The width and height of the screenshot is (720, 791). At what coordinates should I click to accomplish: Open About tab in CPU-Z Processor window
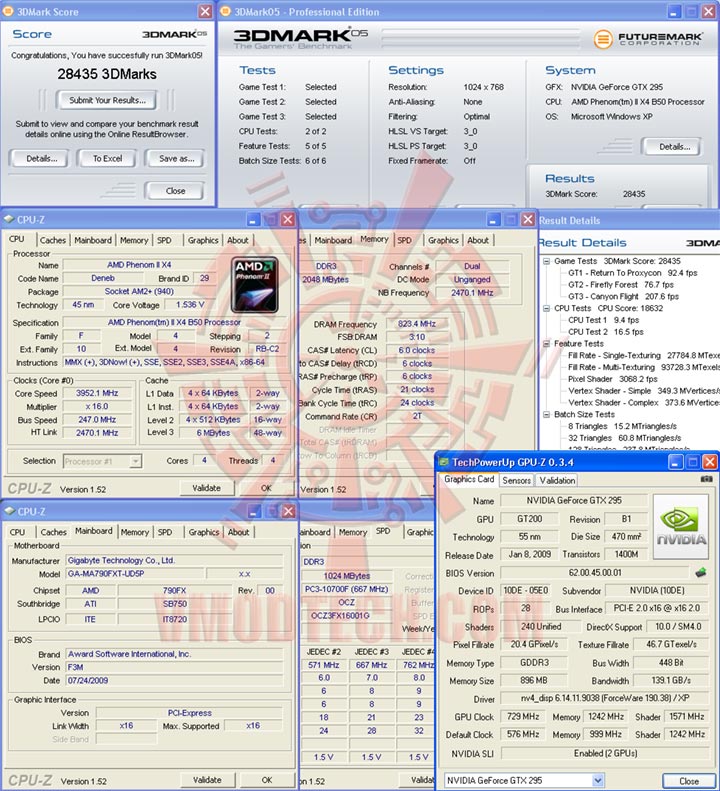[x=238, y=240]
